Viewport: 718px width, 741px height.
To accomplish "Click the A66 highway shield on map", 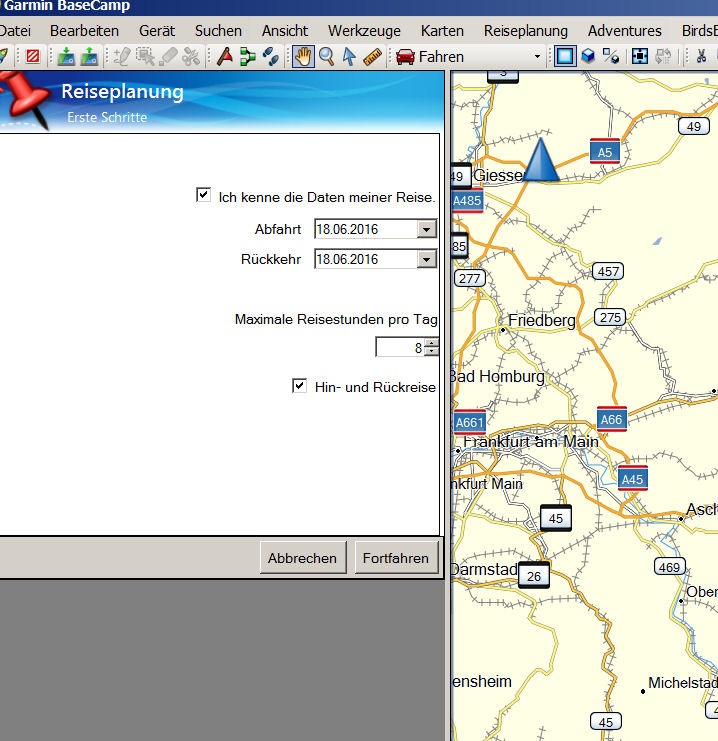I will (612, 419).
